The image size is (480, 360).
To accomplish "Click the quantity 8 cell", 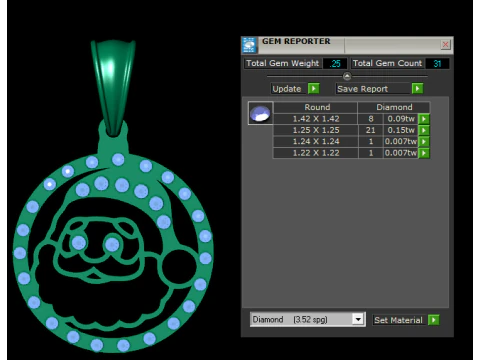I will 371,119.
